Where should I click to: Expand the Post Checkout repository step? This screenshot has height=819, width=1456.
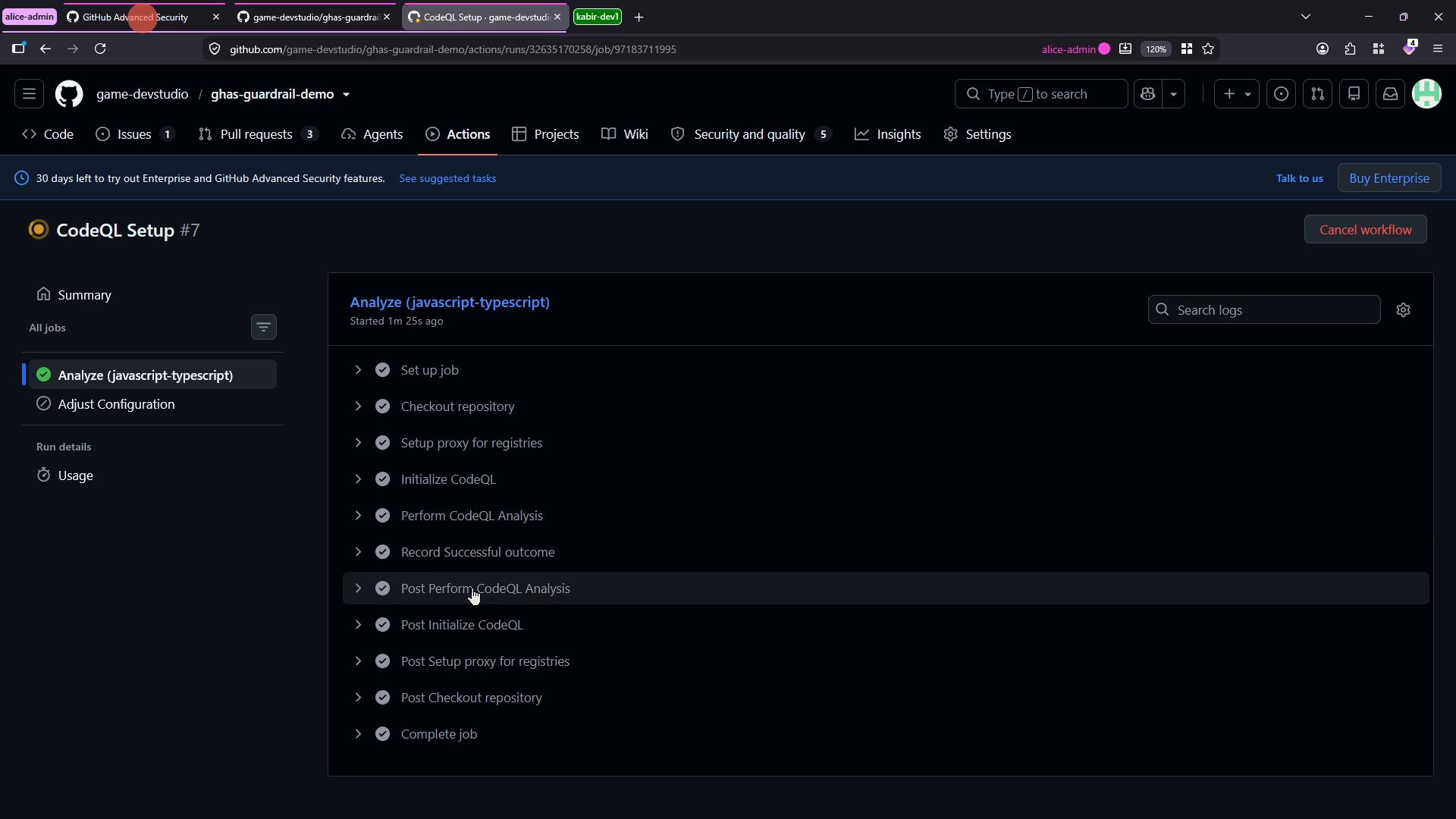(x=886, y=698)
